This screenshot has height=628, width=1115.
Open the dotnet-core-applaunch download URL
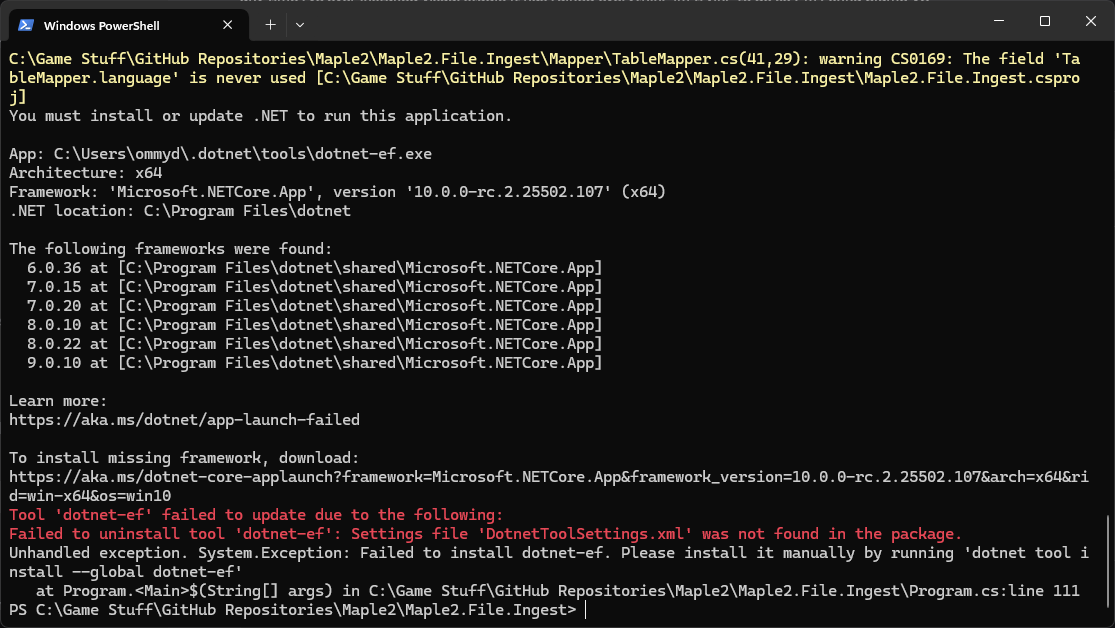point(548,486)
